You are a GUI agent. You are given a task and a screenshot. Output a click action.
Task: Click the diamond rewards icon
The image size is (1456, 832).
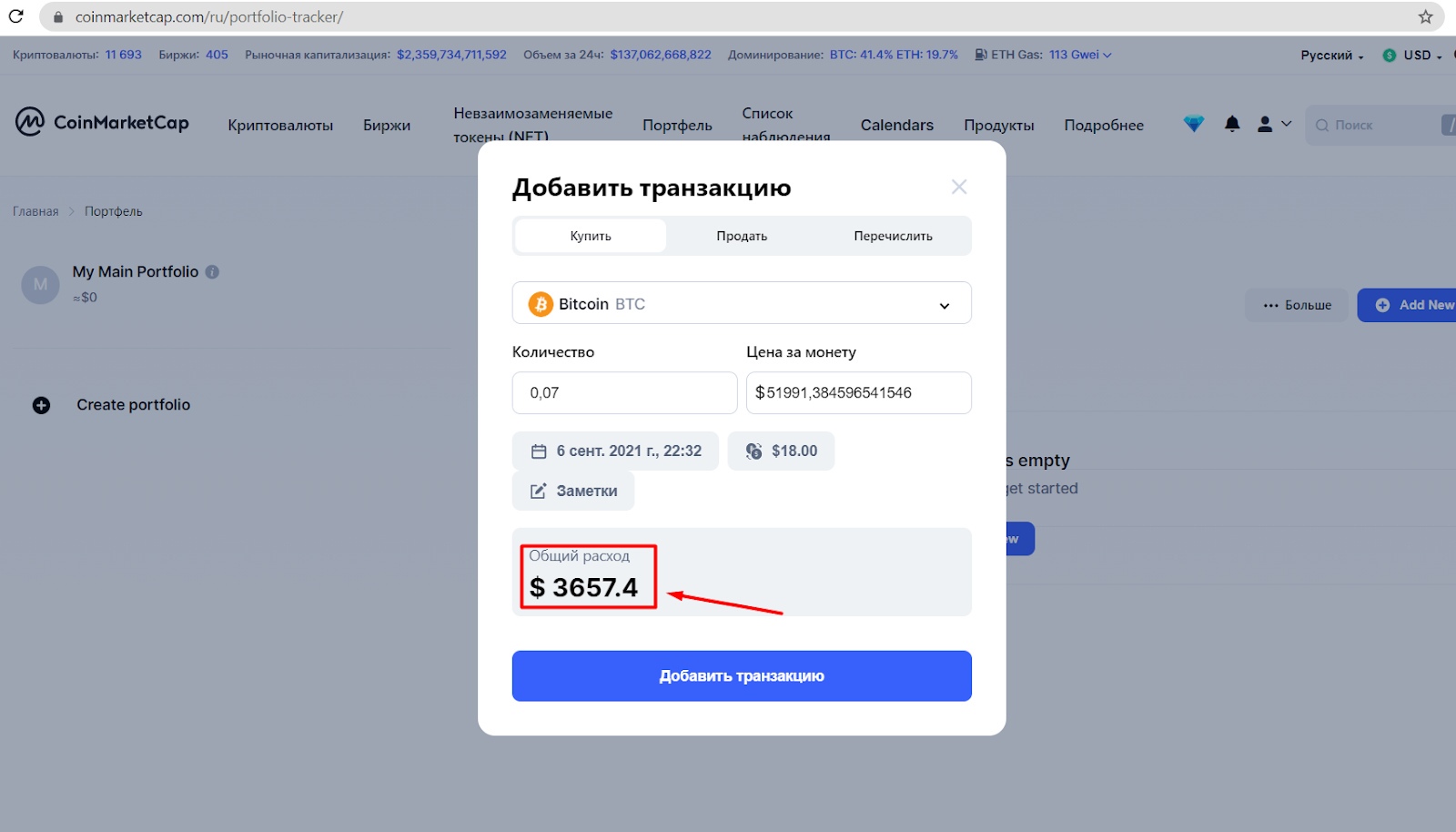pyautogui.click(x=1194, y=124)
